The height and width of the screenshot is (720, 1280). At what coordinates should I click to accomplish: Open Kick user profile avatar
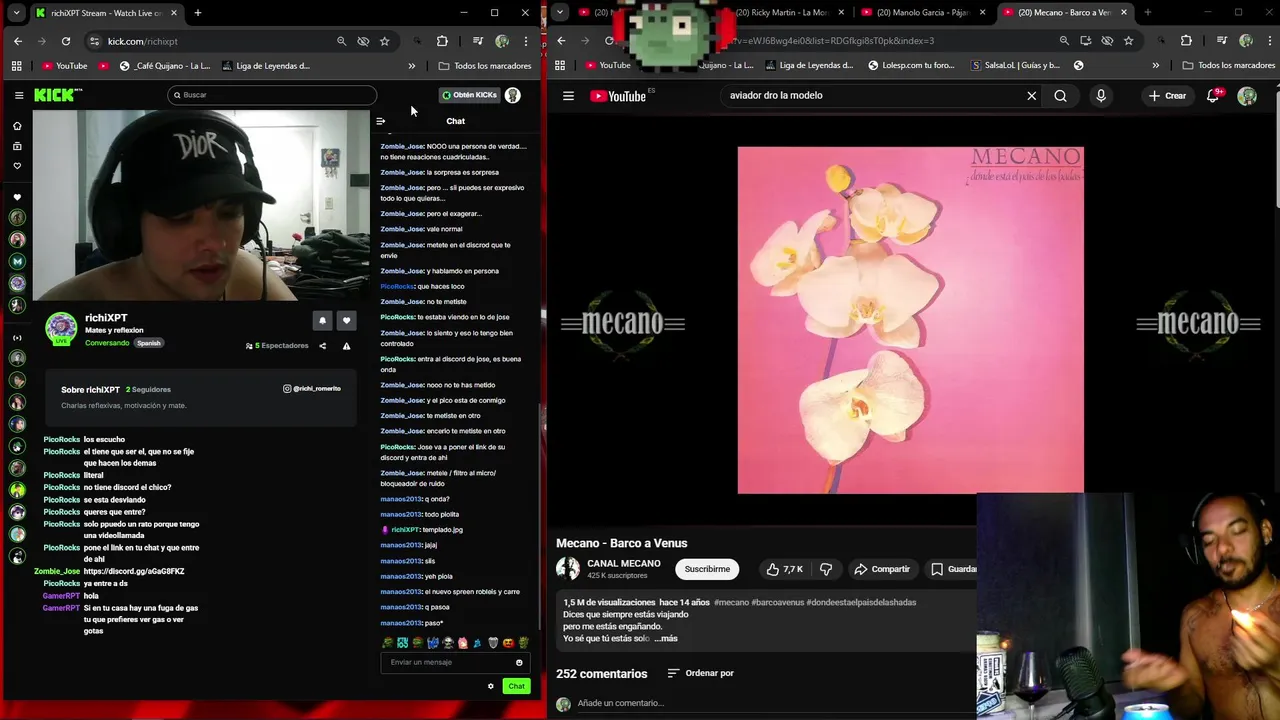tap(513, 95)
